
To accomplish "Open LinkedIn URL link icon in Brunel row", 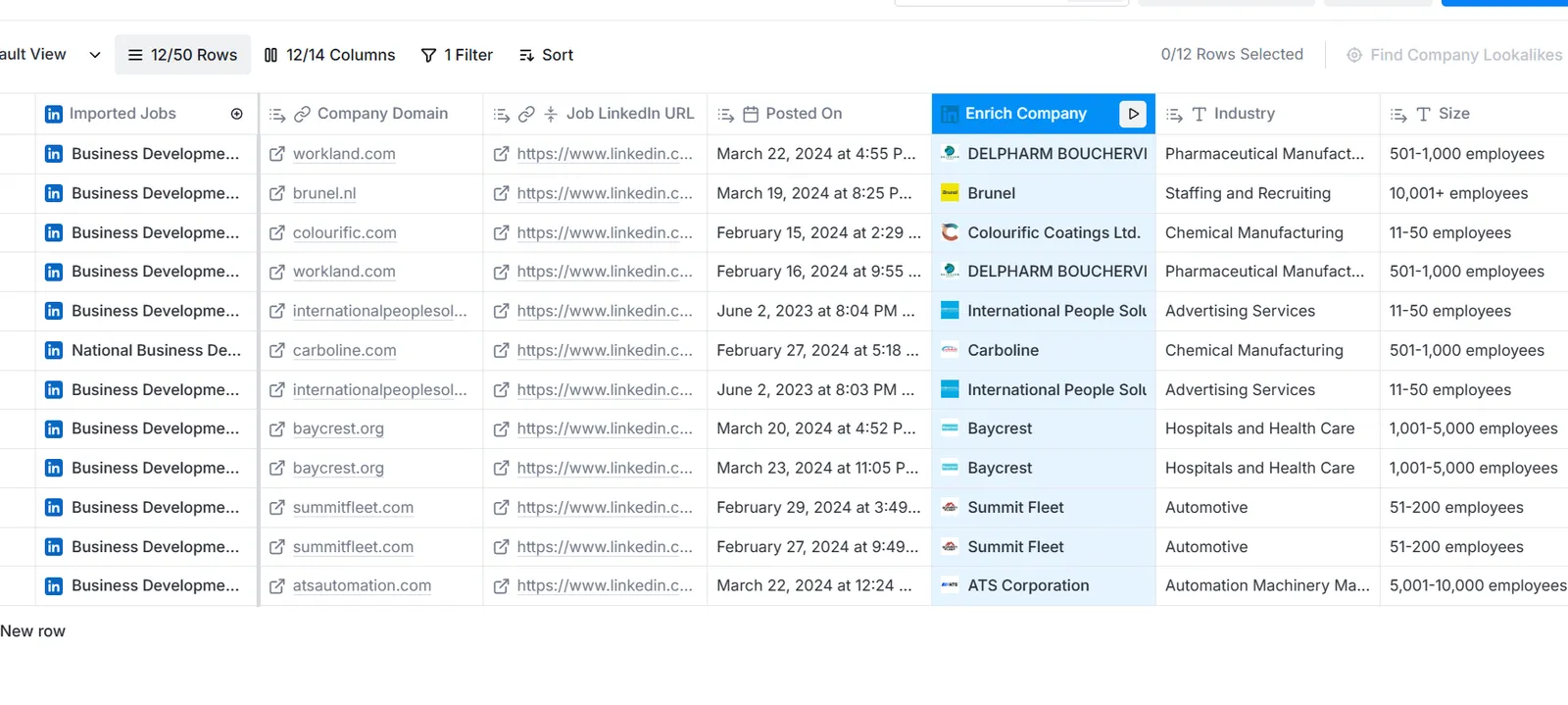I will coord(501,193).
